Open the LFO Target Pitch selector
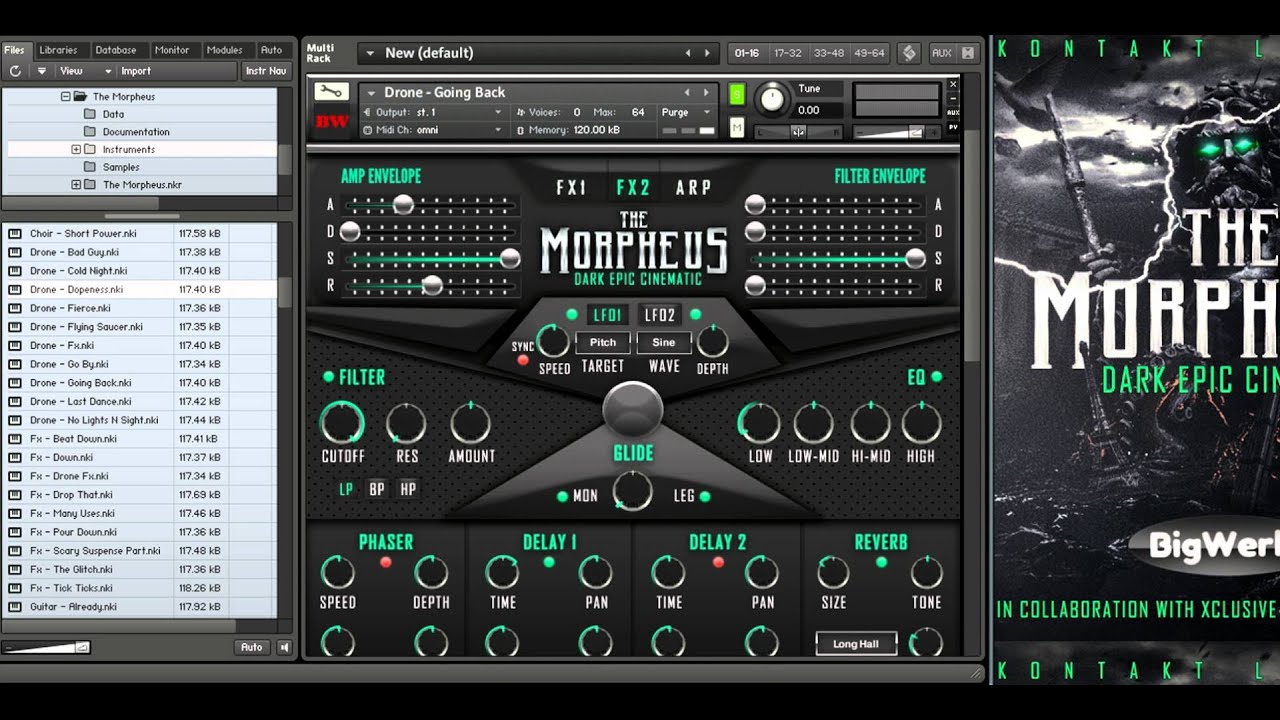1280x720 pixels. pos(603,342)
